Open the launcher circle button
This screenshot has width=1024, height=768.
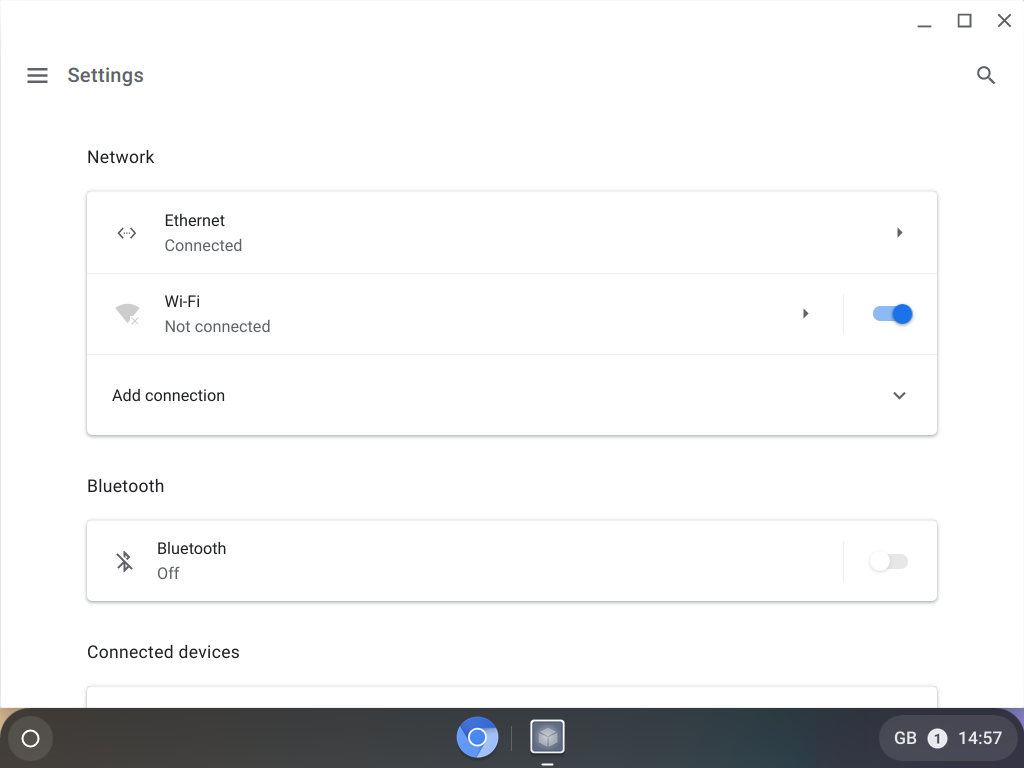coord(30,739)
